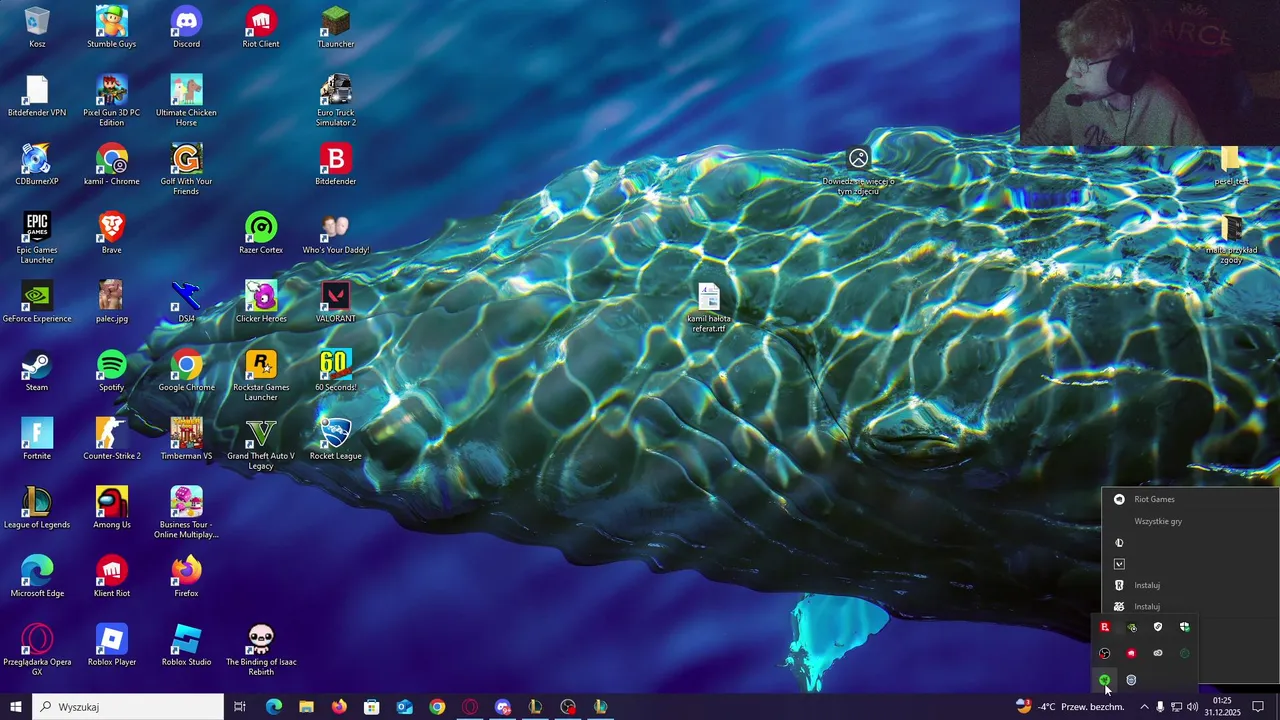1280x720 pixels.
Task: Select the Roblox Studio desktop icon
Action: click(x=186, y=645)
